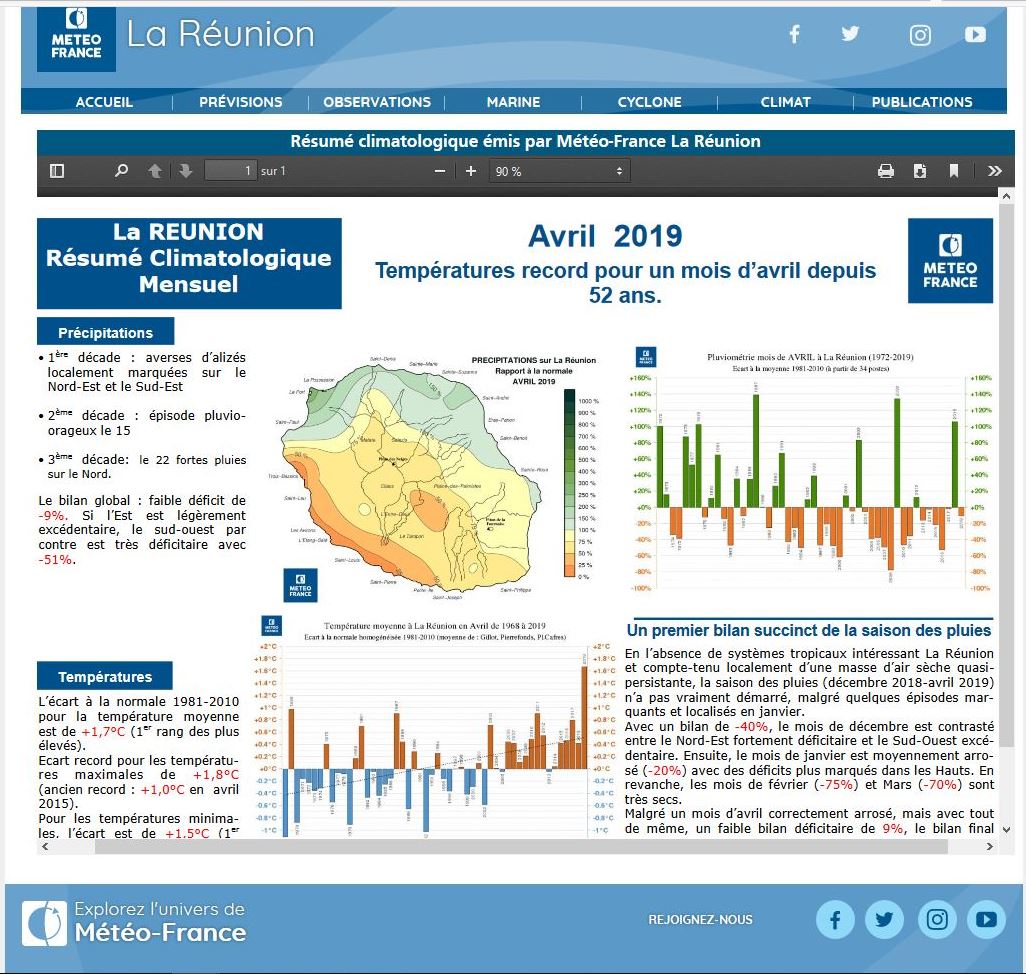The image size is (1026, 974).
Task: Go to next PDF page arrow
Action: pos(186,171)
